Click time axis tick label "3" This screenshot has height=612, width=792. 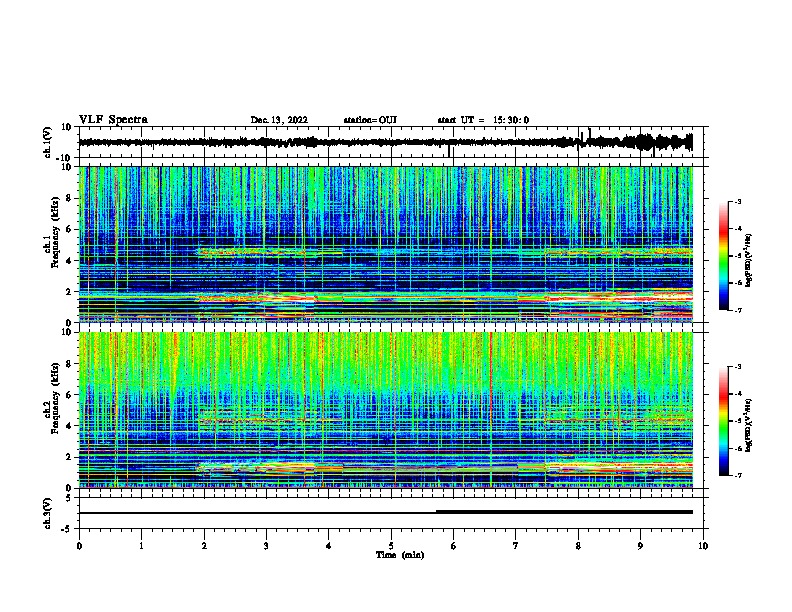[266, 546]
